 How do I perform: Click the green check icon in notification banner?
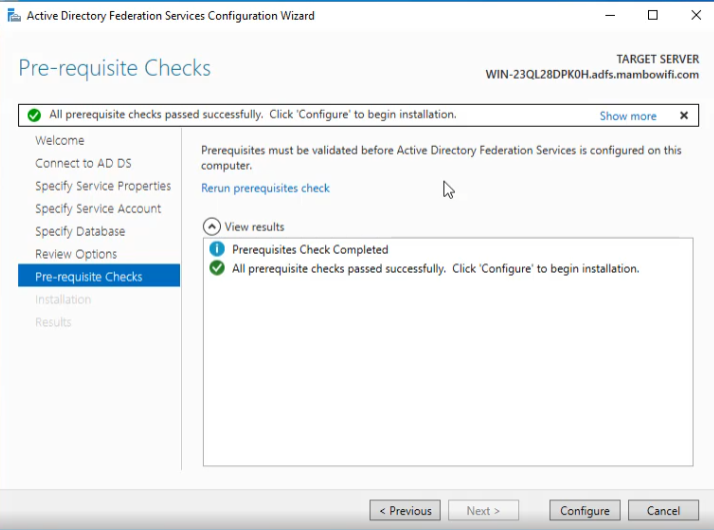click(34, 115)
